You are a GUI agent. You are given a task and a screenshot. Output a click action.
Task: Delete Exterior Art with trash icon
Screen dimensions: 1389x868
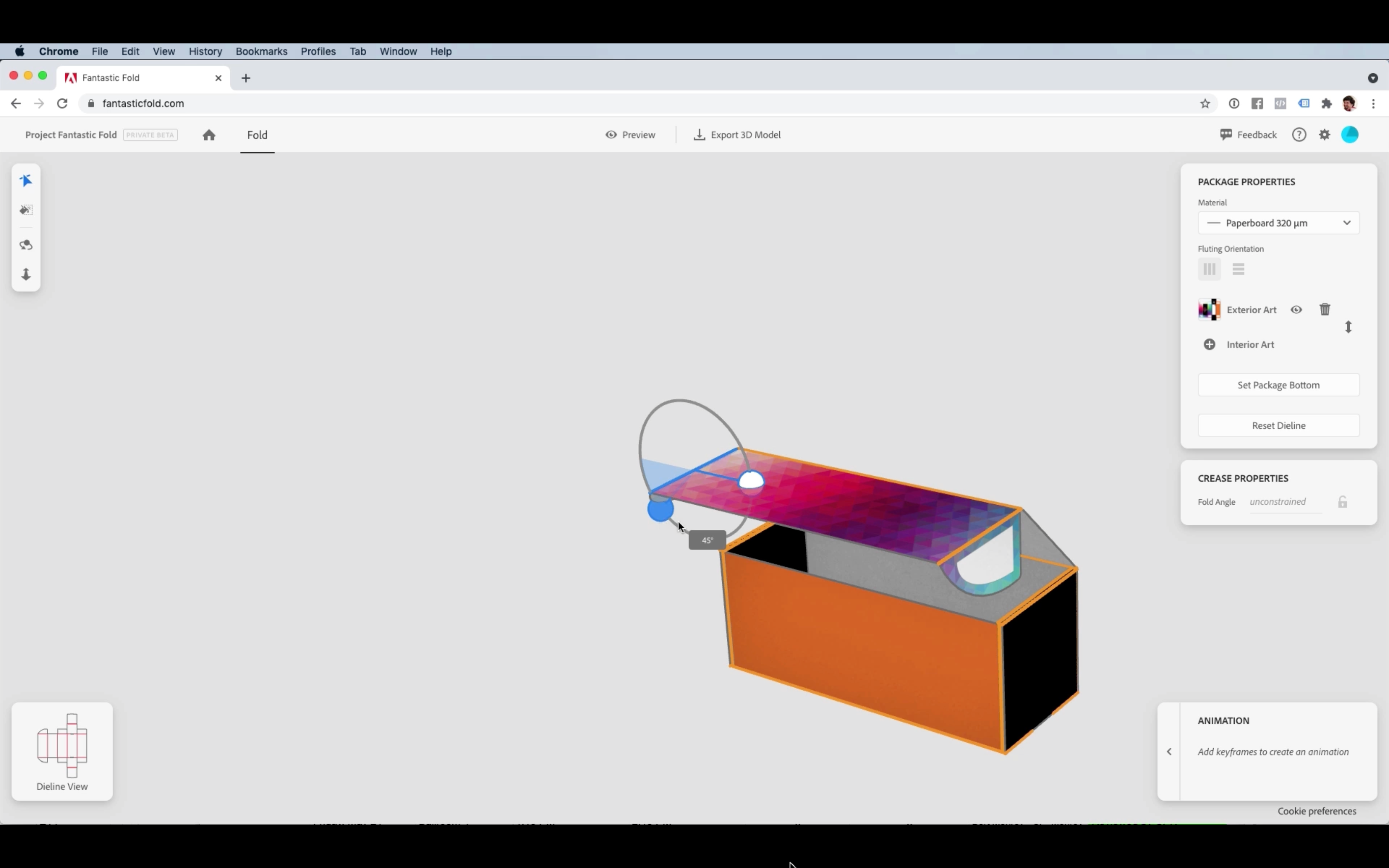click(1325, 310)
